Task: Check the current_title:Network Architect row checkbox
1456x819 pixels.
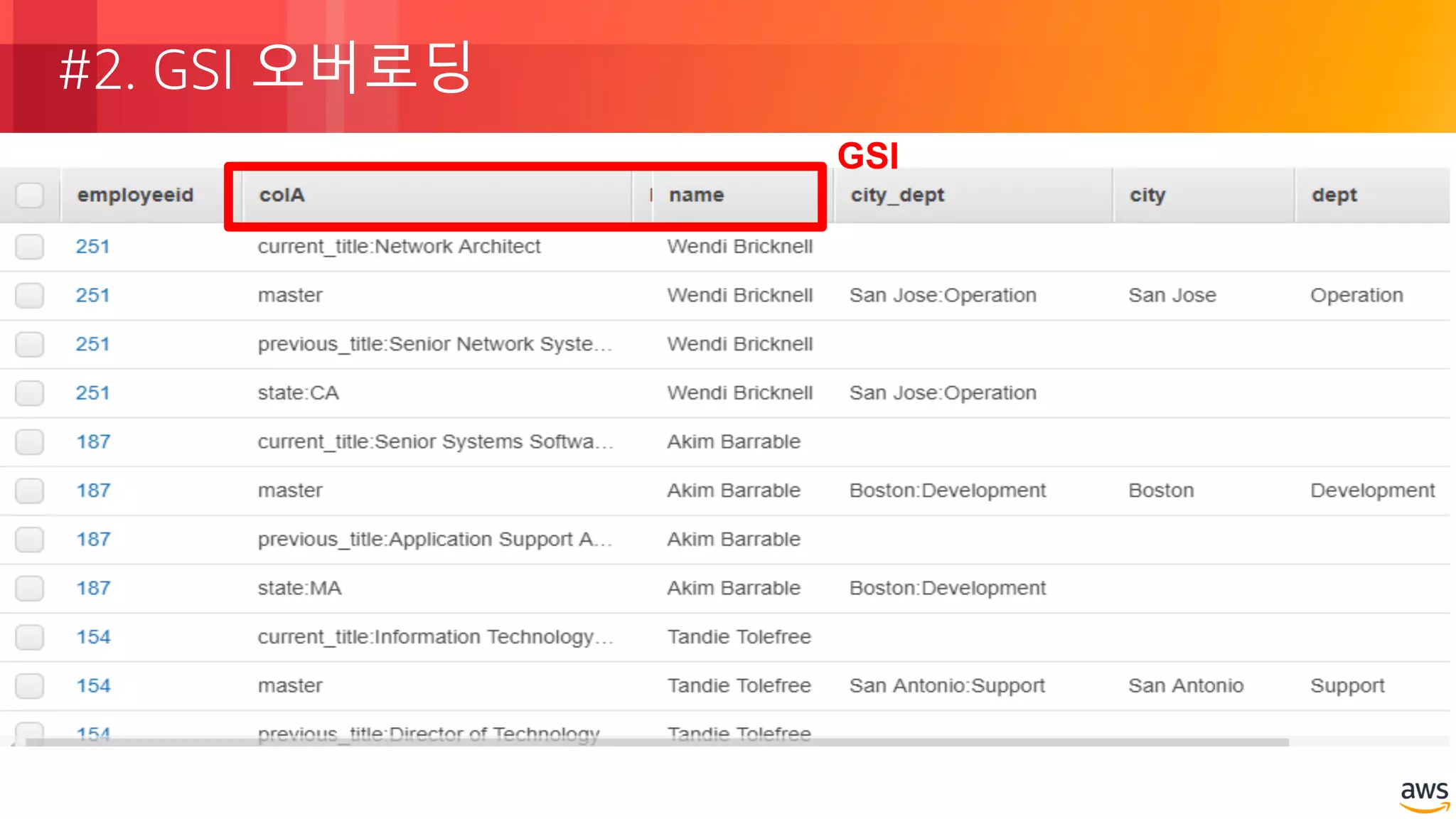Action: 30,247
